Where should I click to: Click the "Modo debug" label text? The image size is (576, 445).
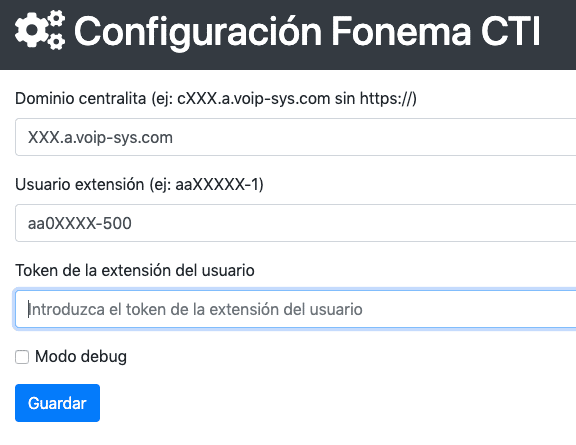coord(81,357)
